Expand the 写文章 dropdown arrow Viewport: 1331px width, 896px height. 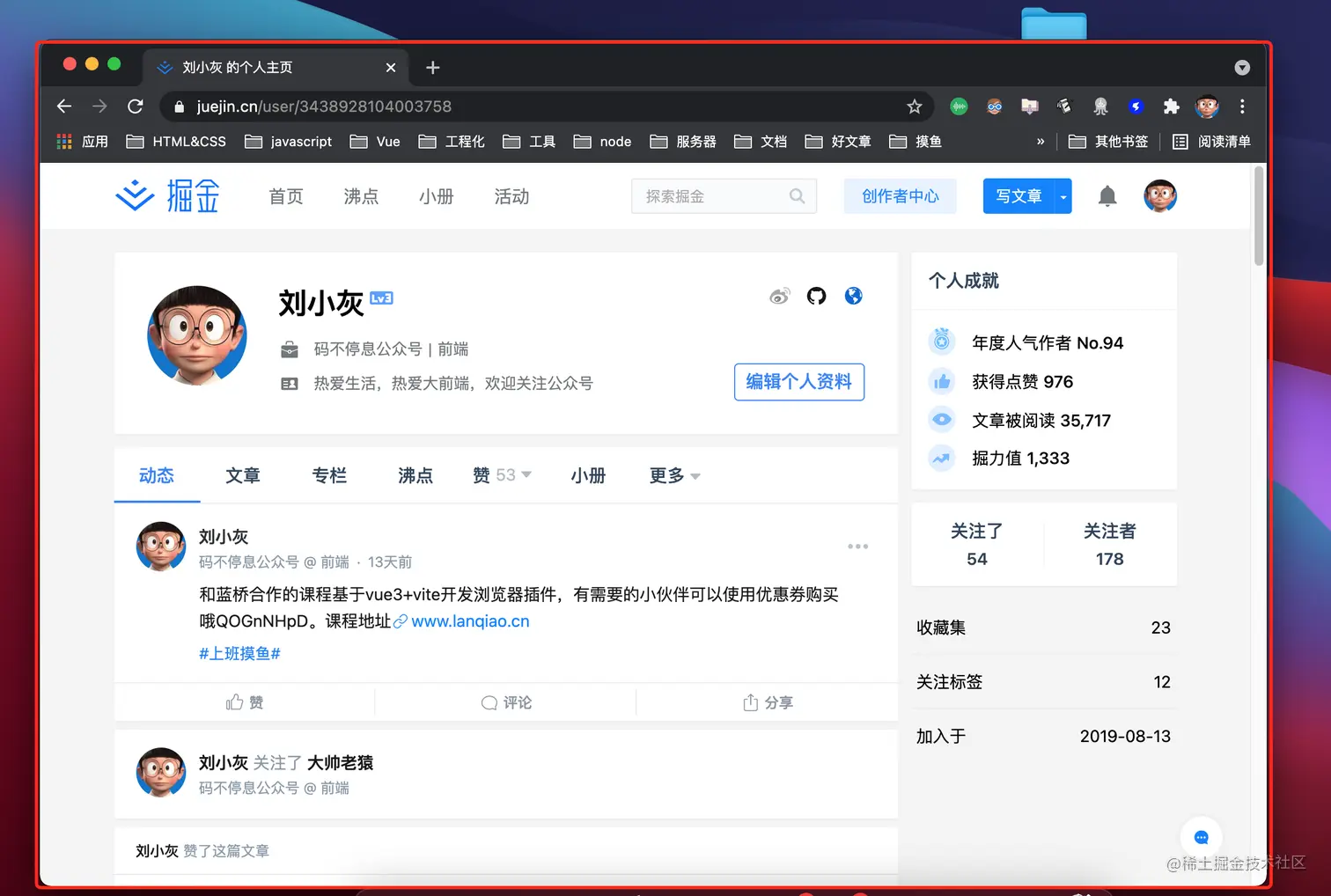[x=1063, y=196]
